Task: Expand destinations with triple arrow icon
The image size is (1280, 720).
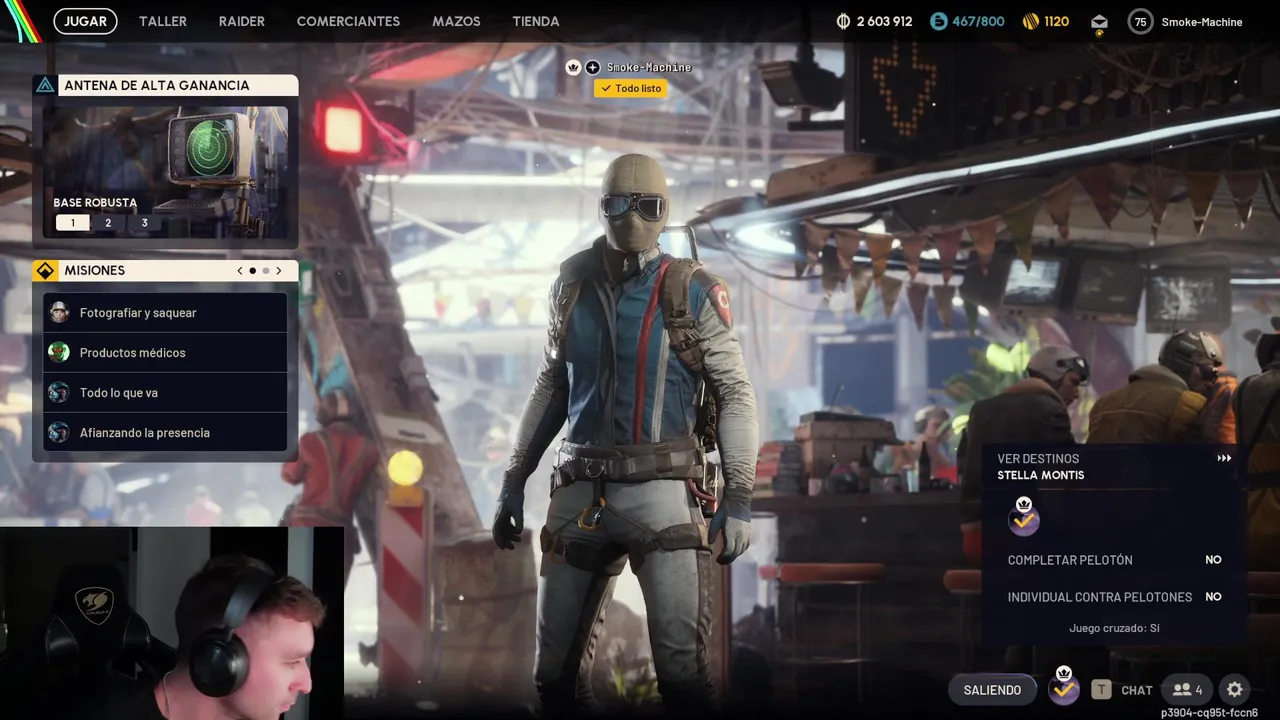Action: click(1224, 458)
